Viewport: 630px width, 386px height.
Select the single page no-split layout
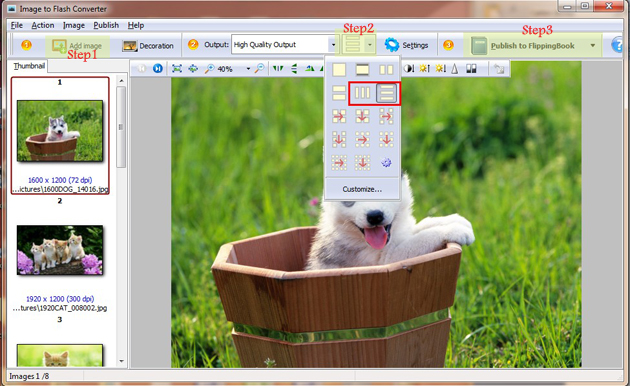pyautogui.click(x=339, y=70)
